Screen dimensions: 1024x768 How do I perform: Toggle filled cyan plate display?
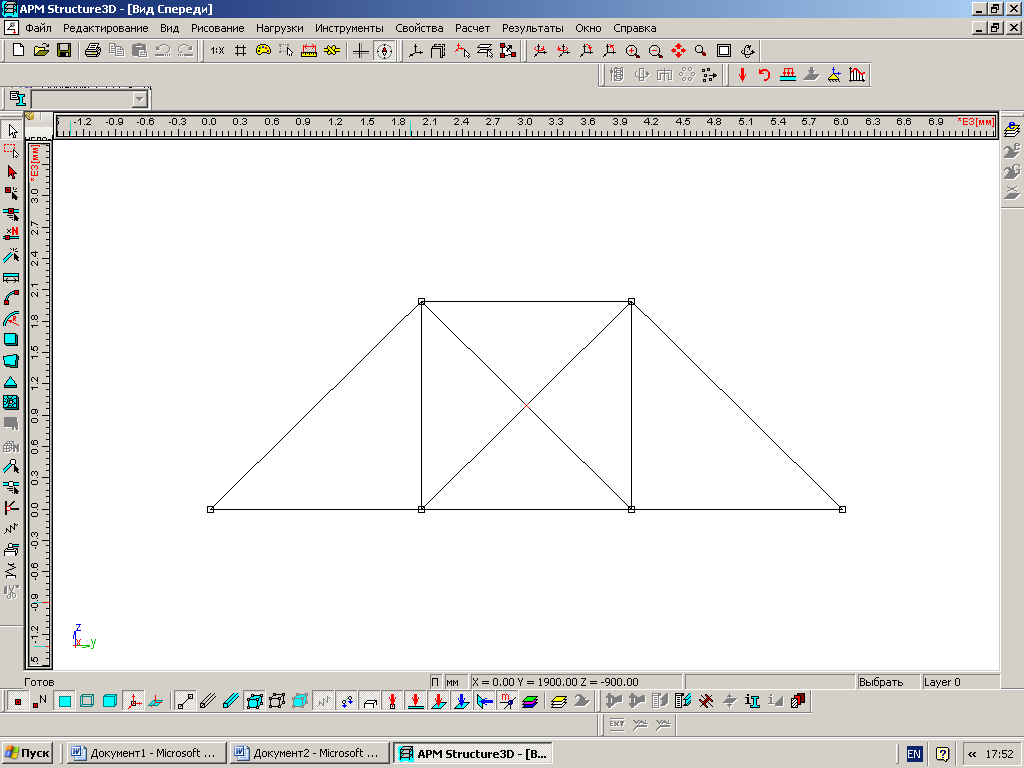click(x=65, y=701)
